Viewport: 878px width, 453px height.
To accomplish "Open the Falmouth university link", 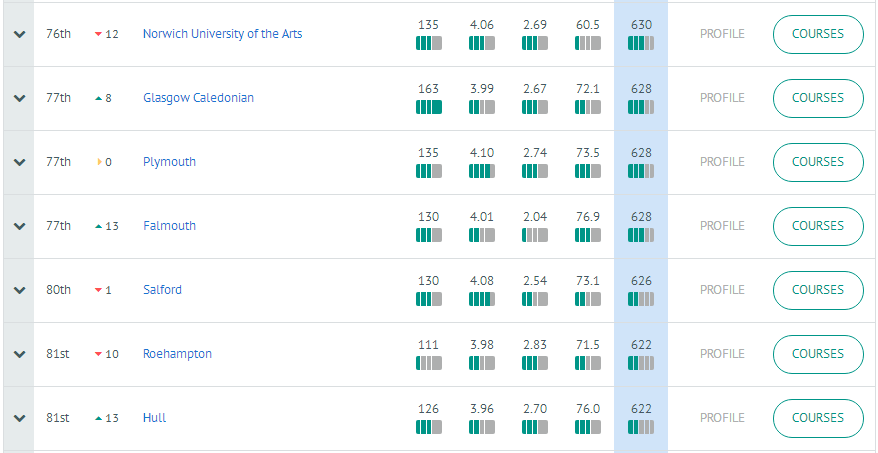I will pos(169,226).
